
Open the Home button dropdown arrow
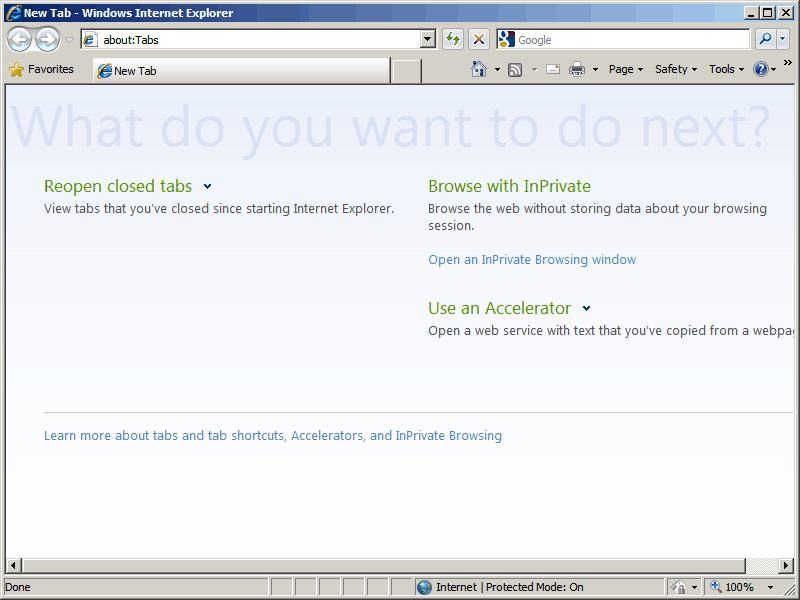point(497,69)
